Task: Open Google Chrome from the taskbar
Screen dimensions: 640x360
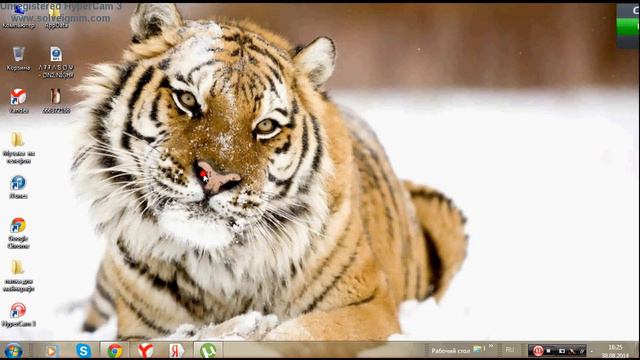Action: 115,351
